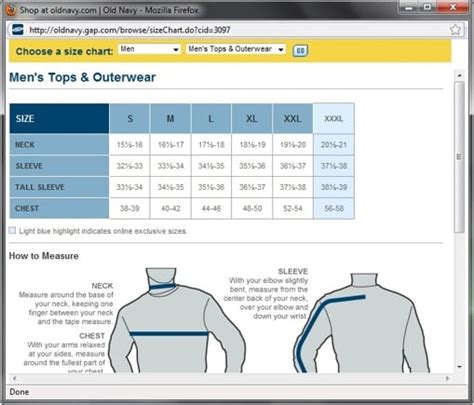Click the Firefox logo in title bar
474x405 pixels.
pyautogui.click(x=10, y=10)
